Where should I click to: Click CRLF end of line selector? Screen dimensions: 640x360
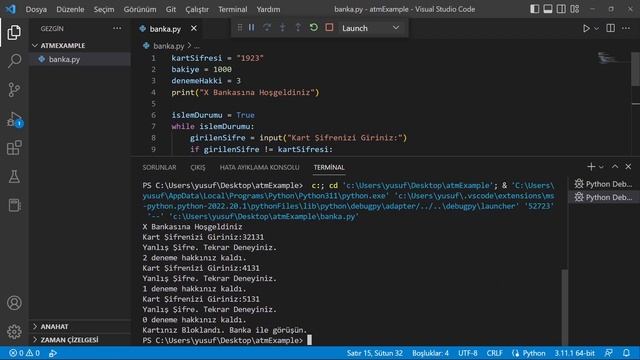(x=494, y=353)
